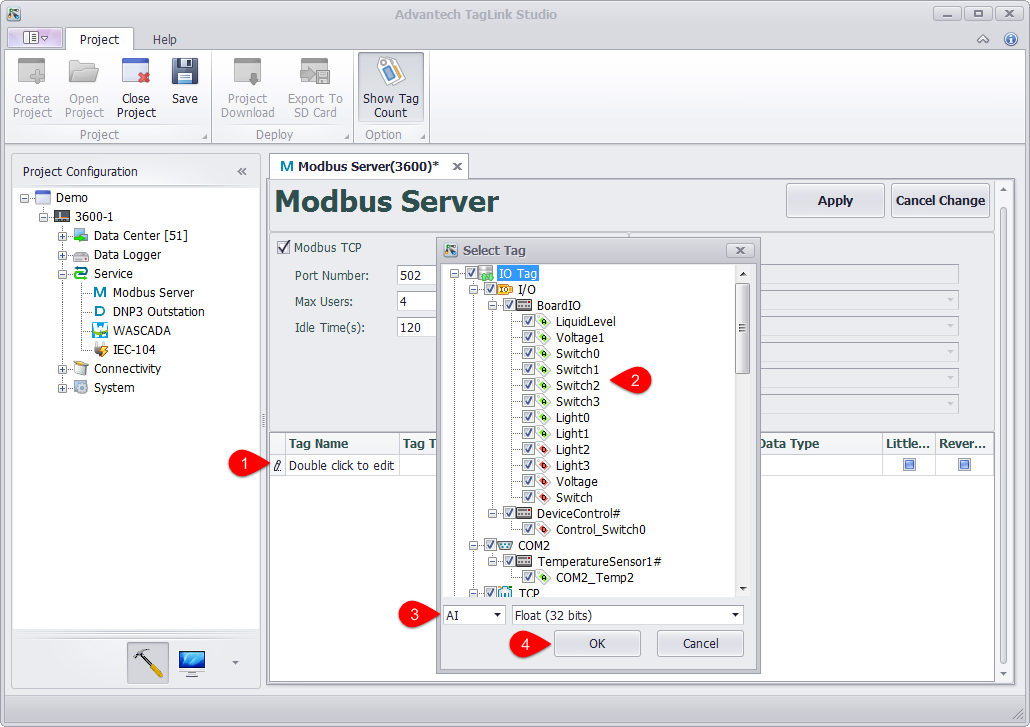Toggle the Show Tag Count option
This screenshot has width=1030, height=727.
pos(390,88)
